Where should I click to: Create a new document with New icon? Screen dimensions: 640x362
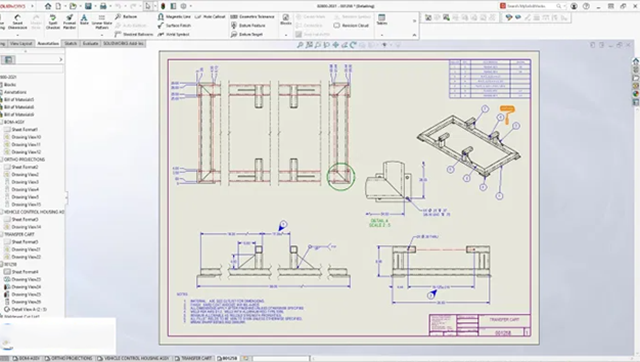click(58, 6)
